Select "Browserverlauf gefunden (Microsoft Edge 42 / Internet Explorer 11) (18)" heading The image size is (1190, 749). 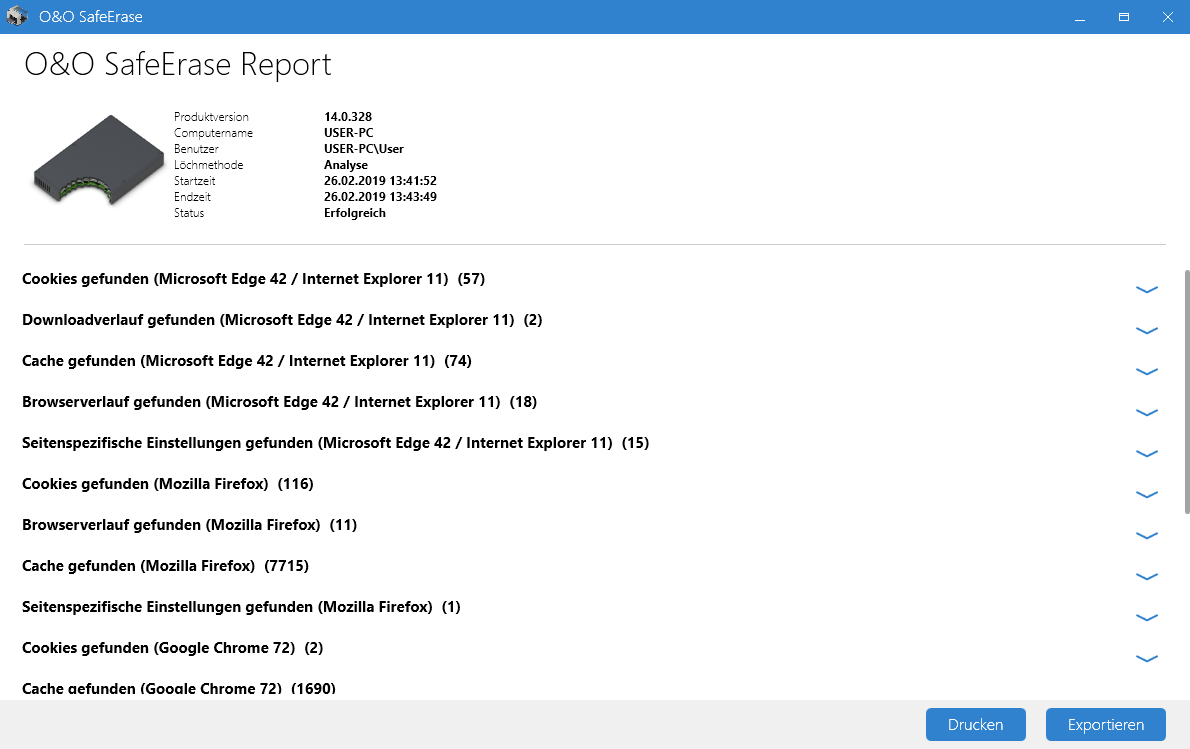279,402
